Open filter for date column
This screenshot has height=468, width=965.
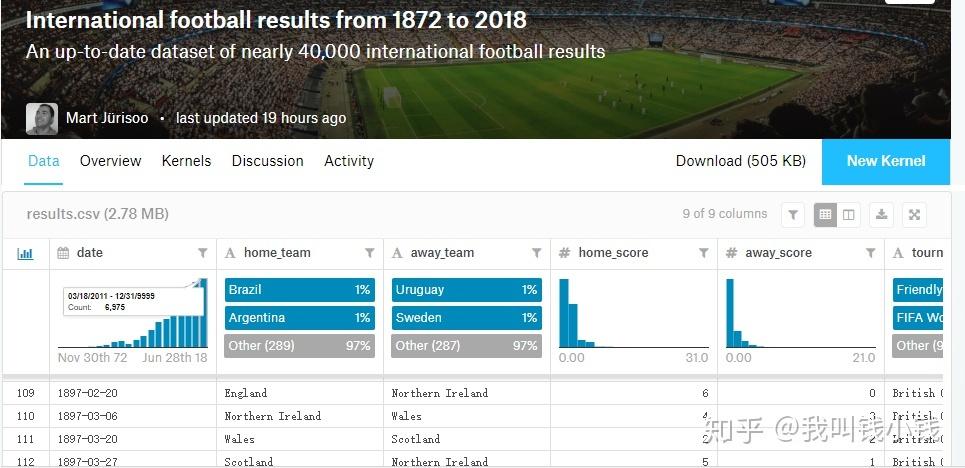tap(203, 253)
